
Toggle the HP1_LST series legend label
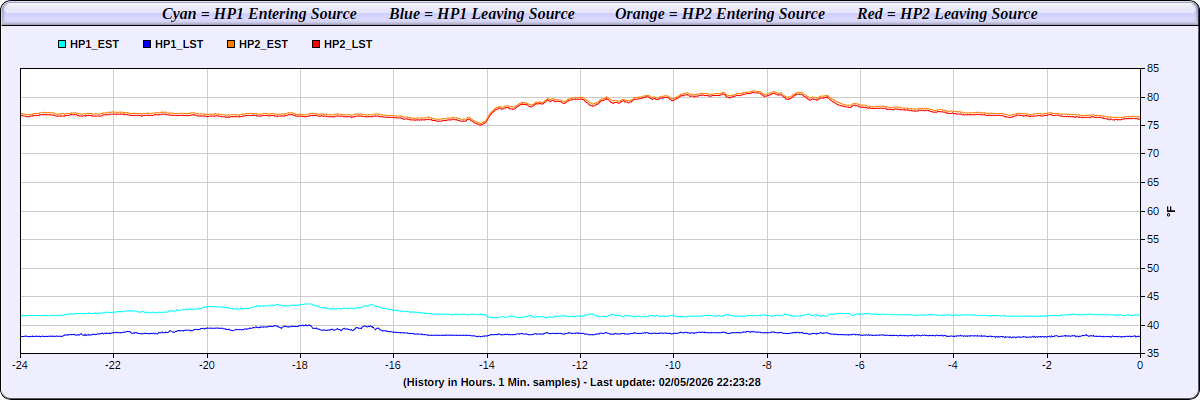coord(179,45)
